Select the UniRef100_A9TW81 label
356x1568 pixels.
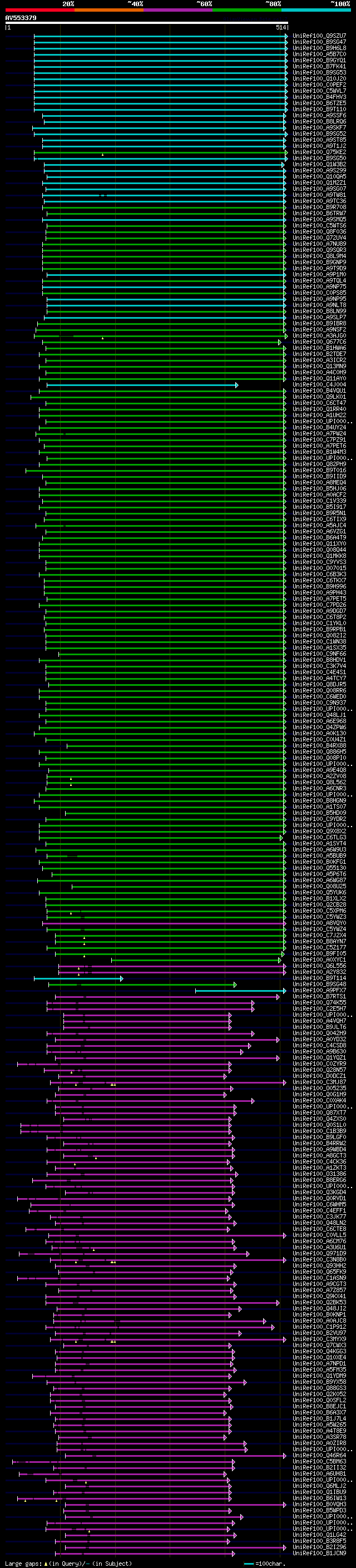[319, 195]
